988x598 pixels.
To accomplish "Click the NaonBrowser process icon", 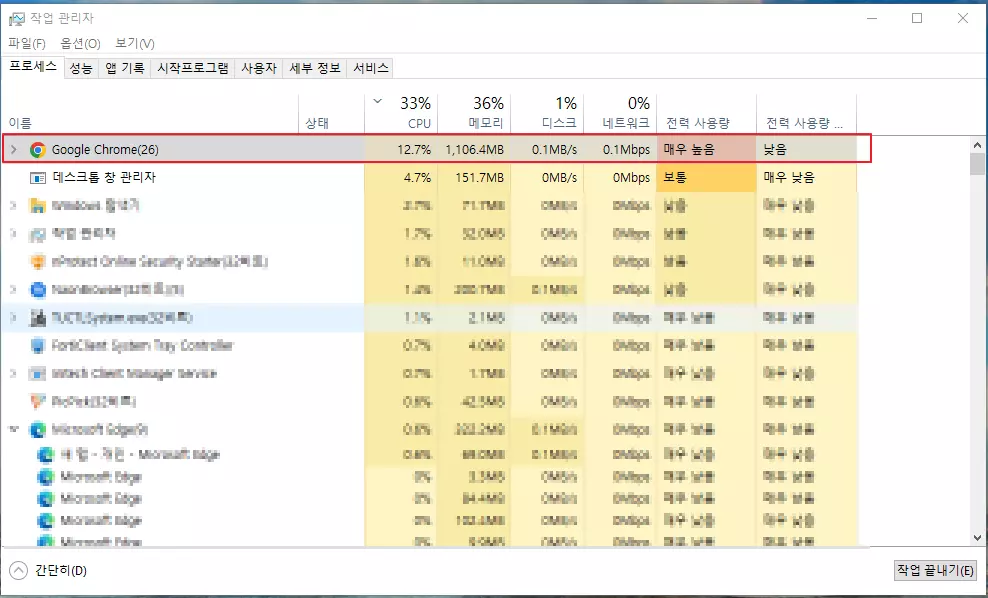I will point(38,290).
